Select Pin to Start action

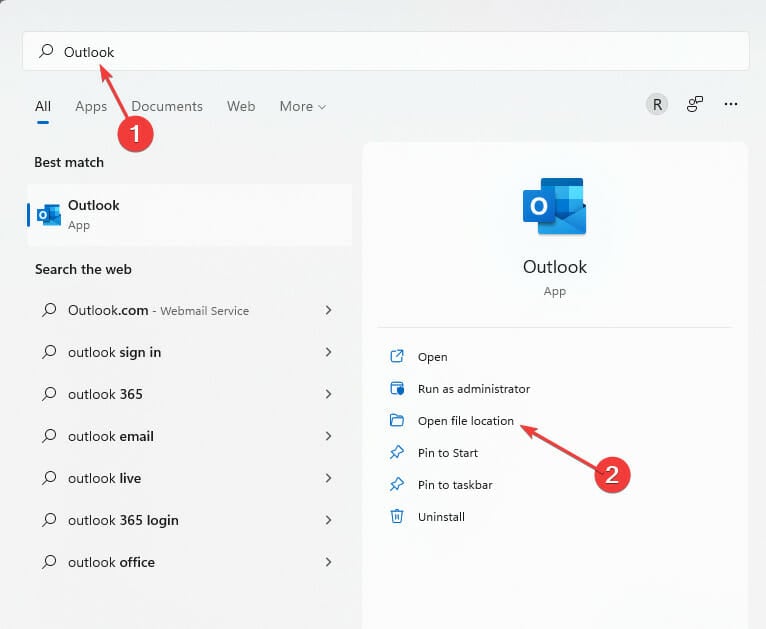click(448, 453)
